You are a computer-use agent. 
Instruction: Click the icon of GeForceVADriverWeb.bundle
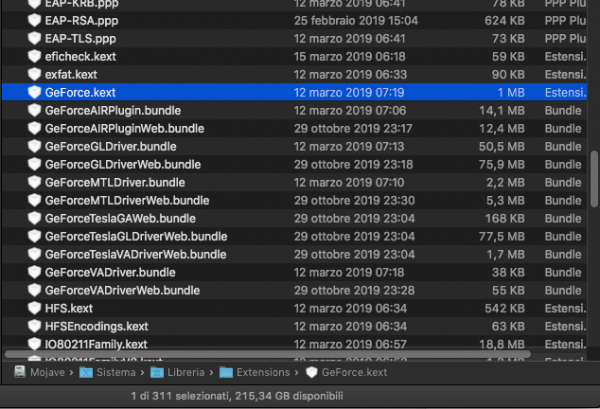[x=34, y=290]
